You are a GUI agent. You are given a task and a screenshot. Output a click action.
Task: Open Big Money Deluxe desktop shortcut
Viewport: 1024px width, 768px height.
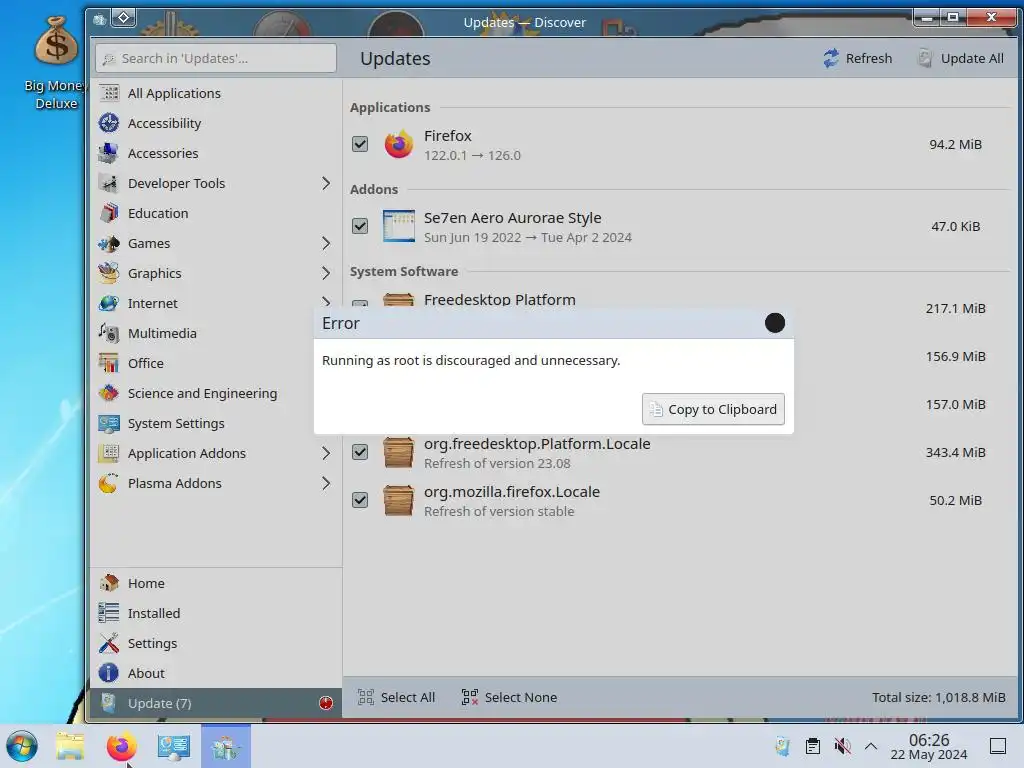point(56,63)
